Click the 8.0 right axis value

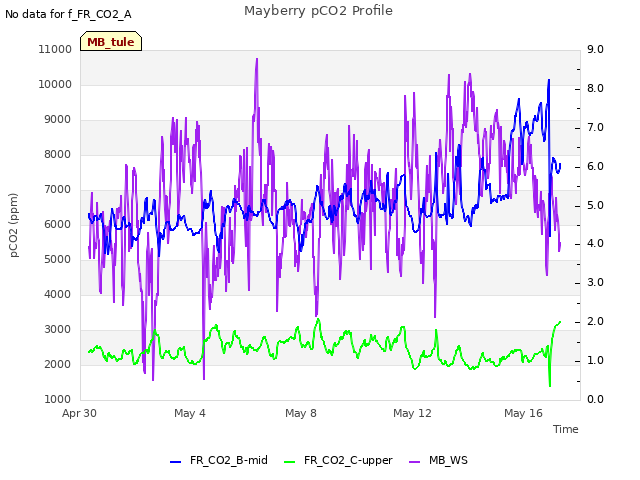click(x=595, y=89)
